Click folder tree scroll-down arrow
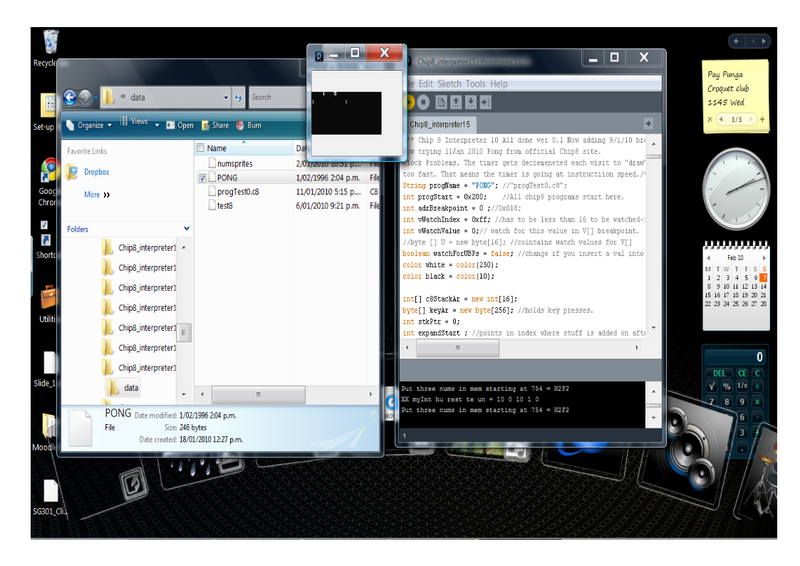 (x=184, y=395)
